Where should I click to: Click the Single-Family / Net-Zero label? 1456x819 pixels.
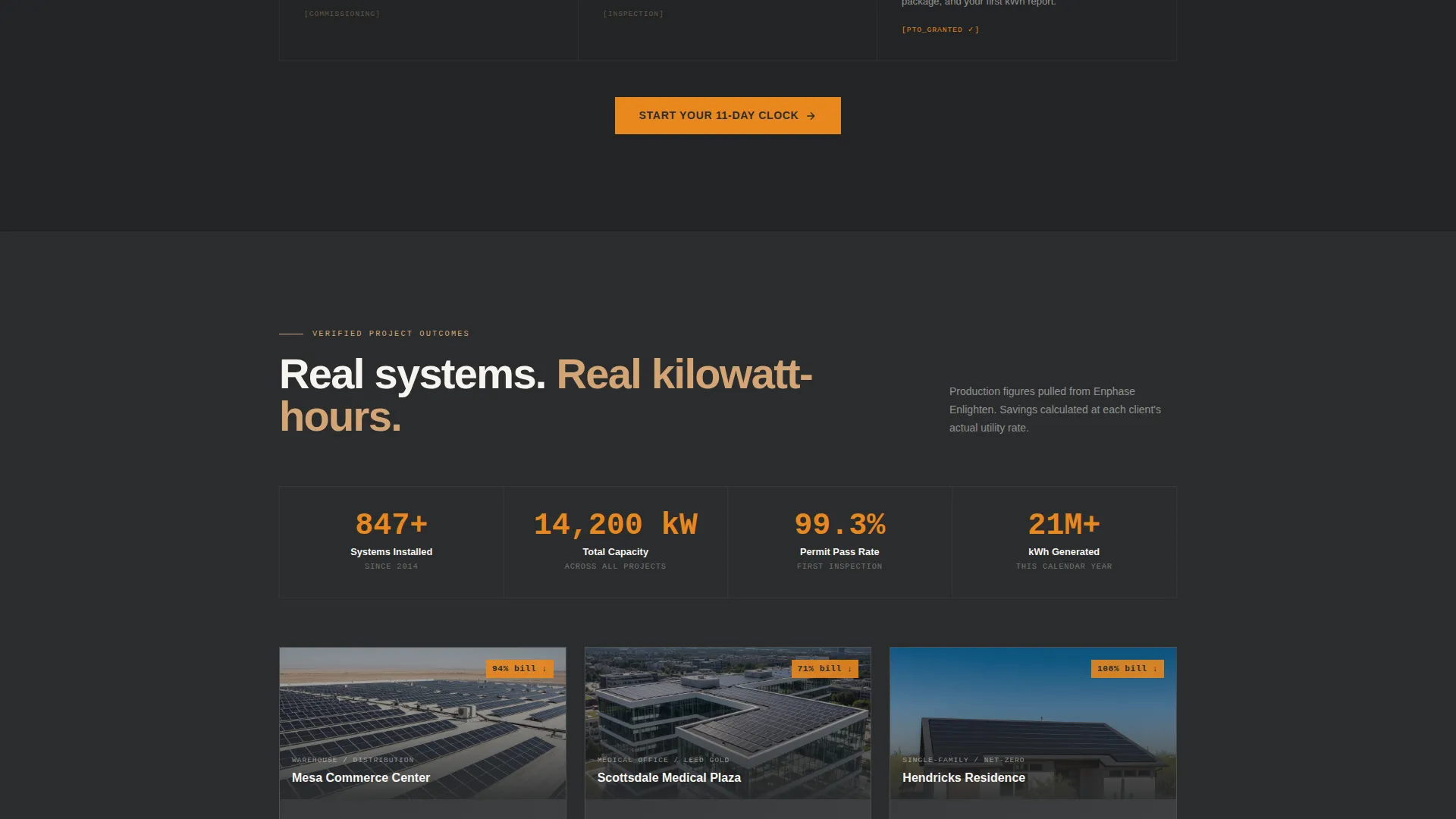tap(963, 760)
